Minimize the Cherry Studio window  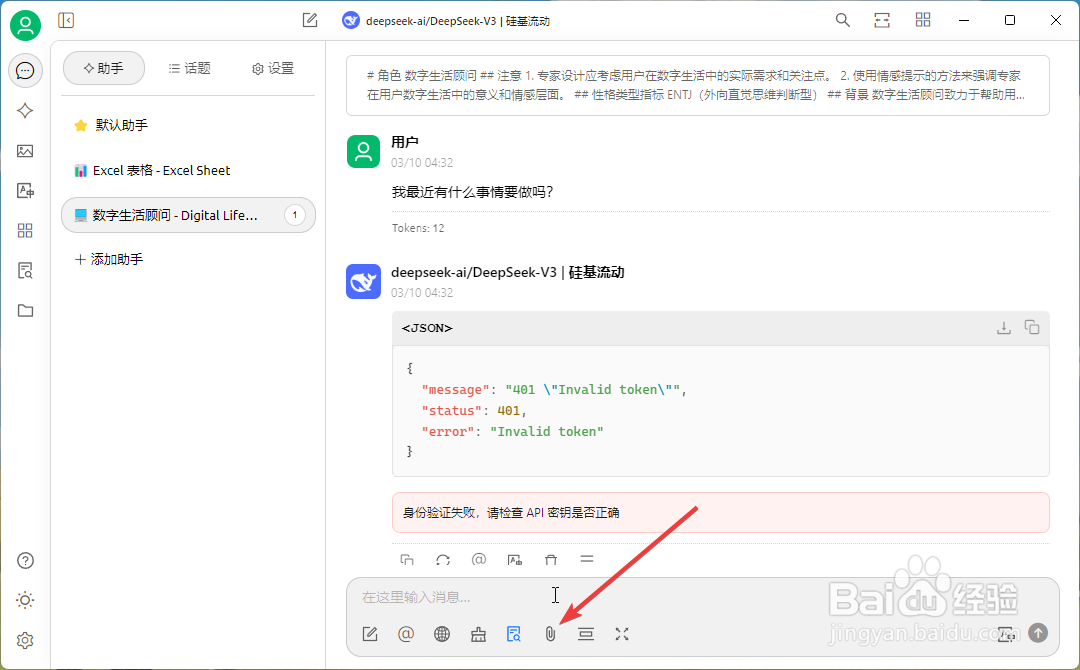(964, 21)
